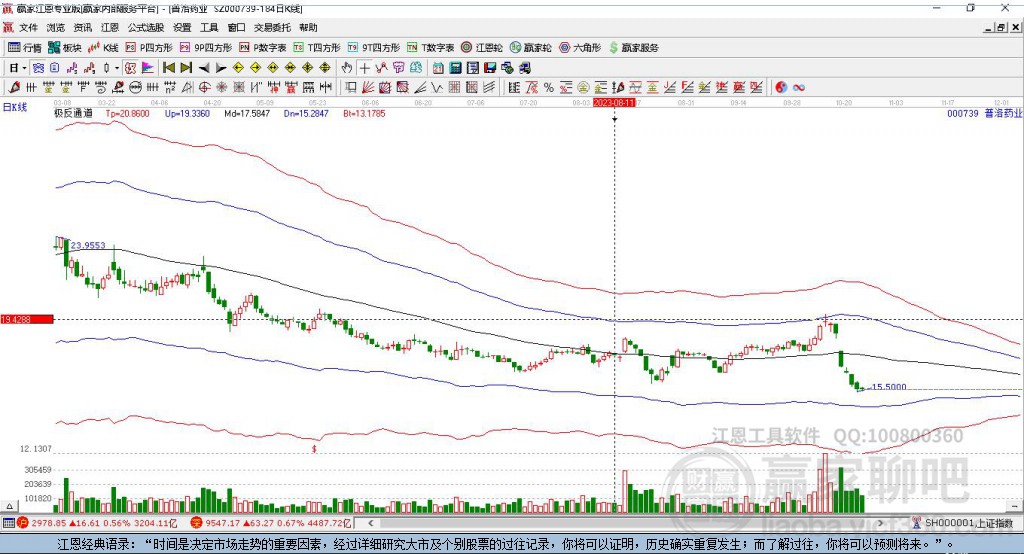Click the black left-pointing arrow in toolbar
Viewport: 1024px width, 554px height.
click(204, 68)
